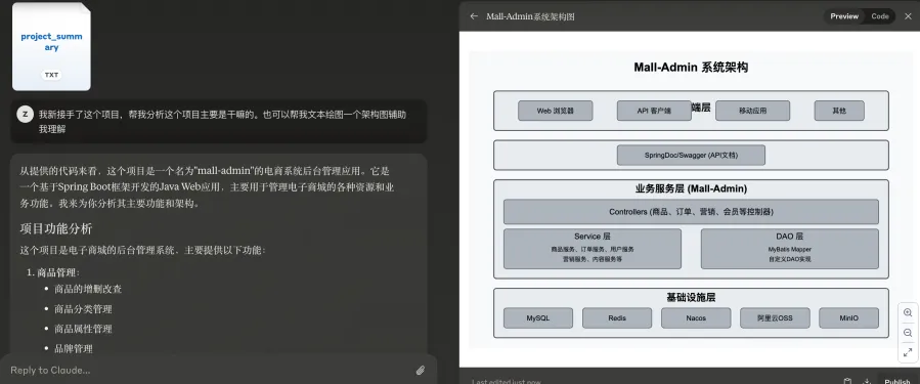Click the Mall-Admin 系统架构 diagram heading

click(x=691, y=67)
